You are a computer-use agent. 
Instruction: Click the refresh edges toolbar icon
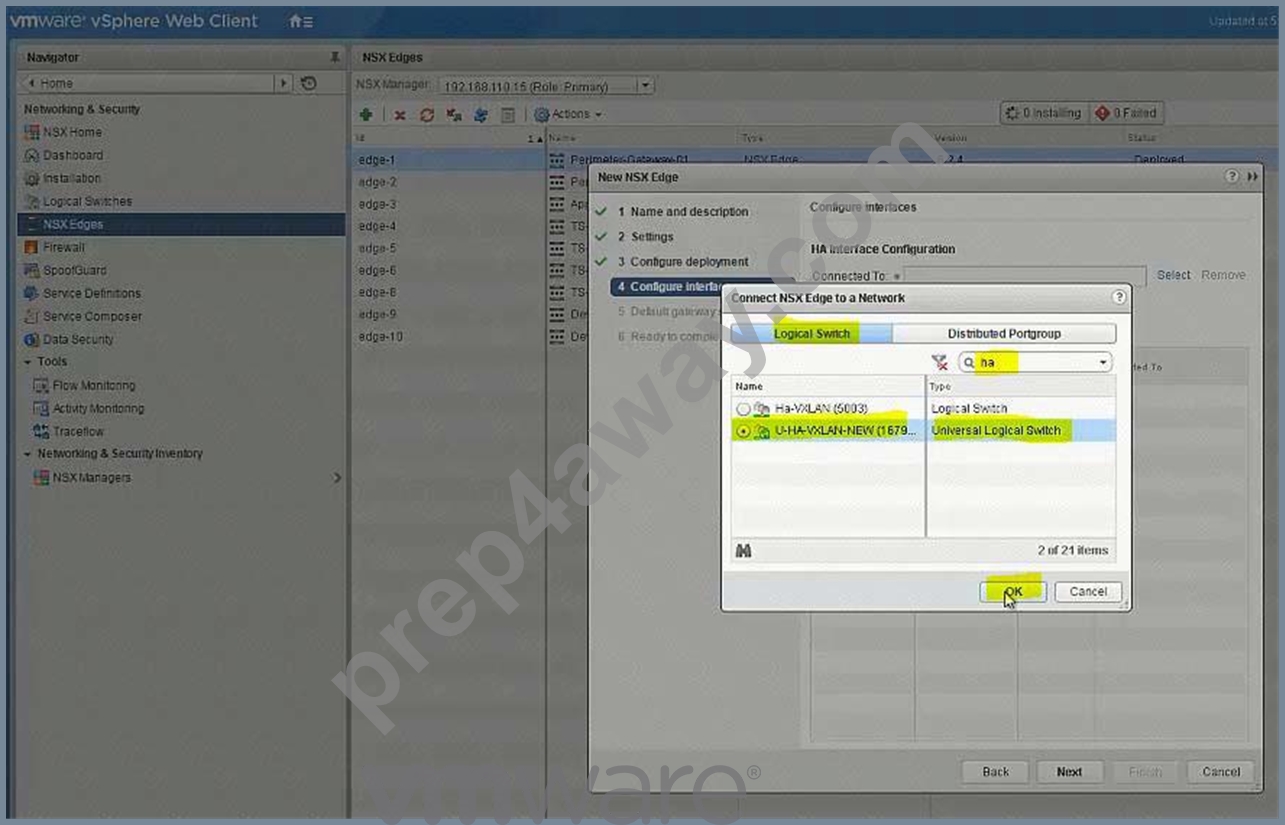[x=427, y=115]
